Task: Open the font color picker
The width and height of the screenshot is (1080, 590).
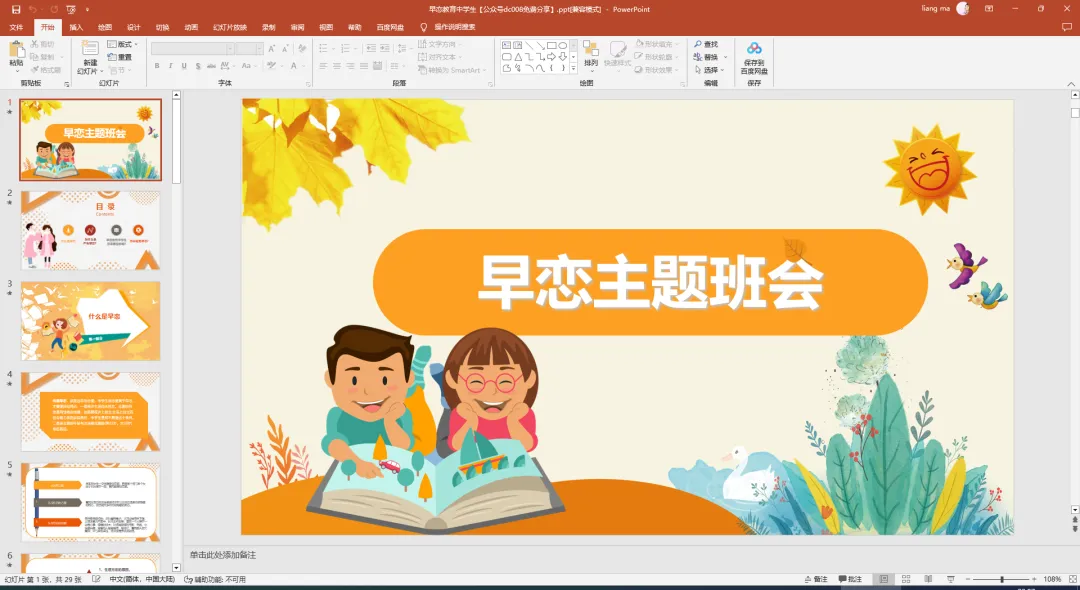Action: [x=296, y=66]
